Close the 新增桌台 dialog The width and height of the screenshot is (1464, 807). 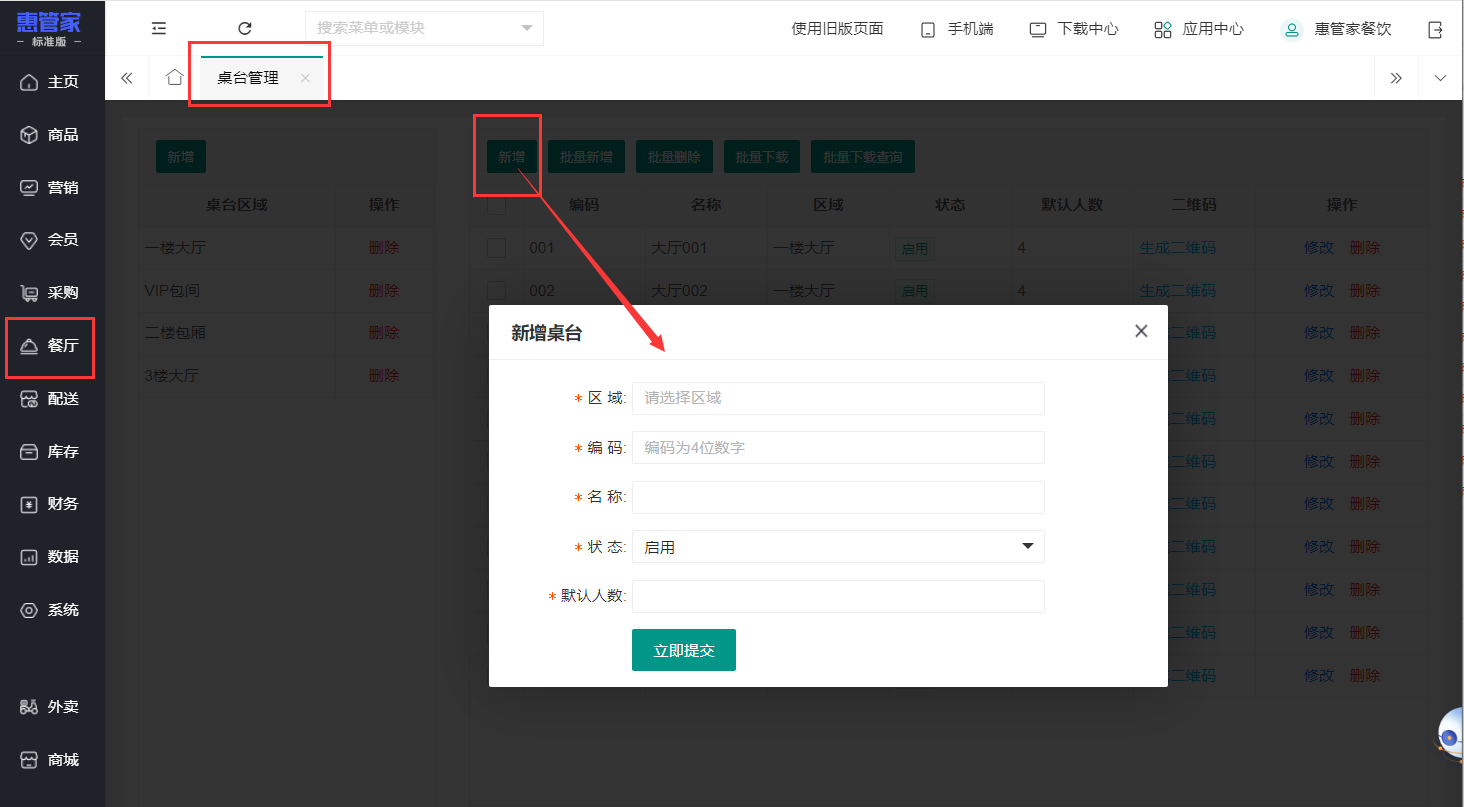[x=1141, y=331]
